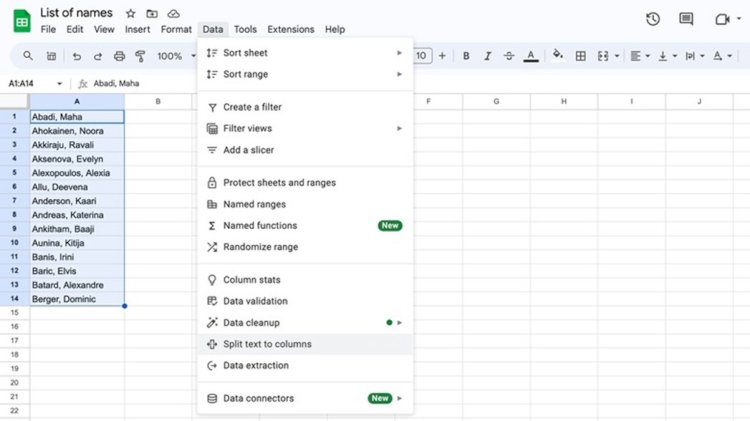
Task: Open the Extensions menu
Action: point(291,29)
